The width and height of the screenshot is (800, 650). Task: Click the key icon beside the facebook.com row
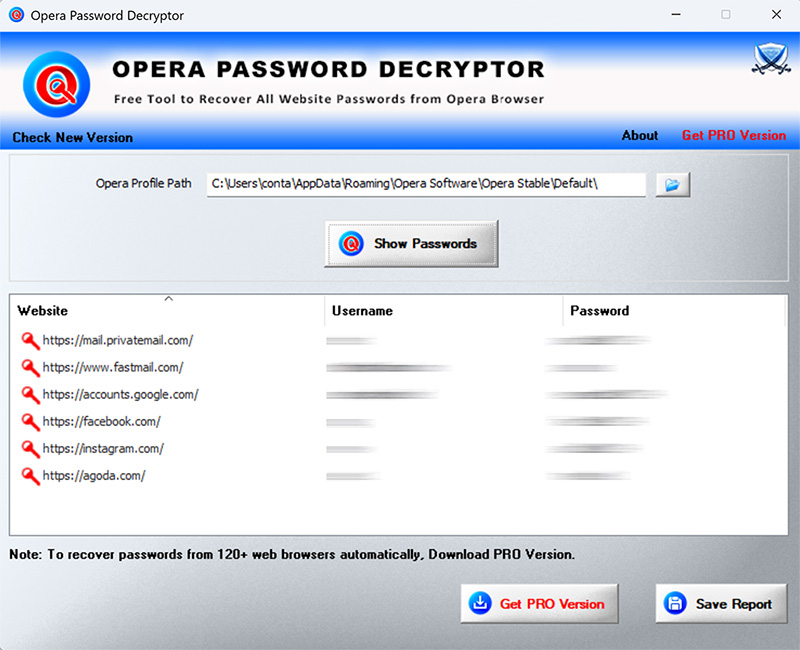[30, 421]
